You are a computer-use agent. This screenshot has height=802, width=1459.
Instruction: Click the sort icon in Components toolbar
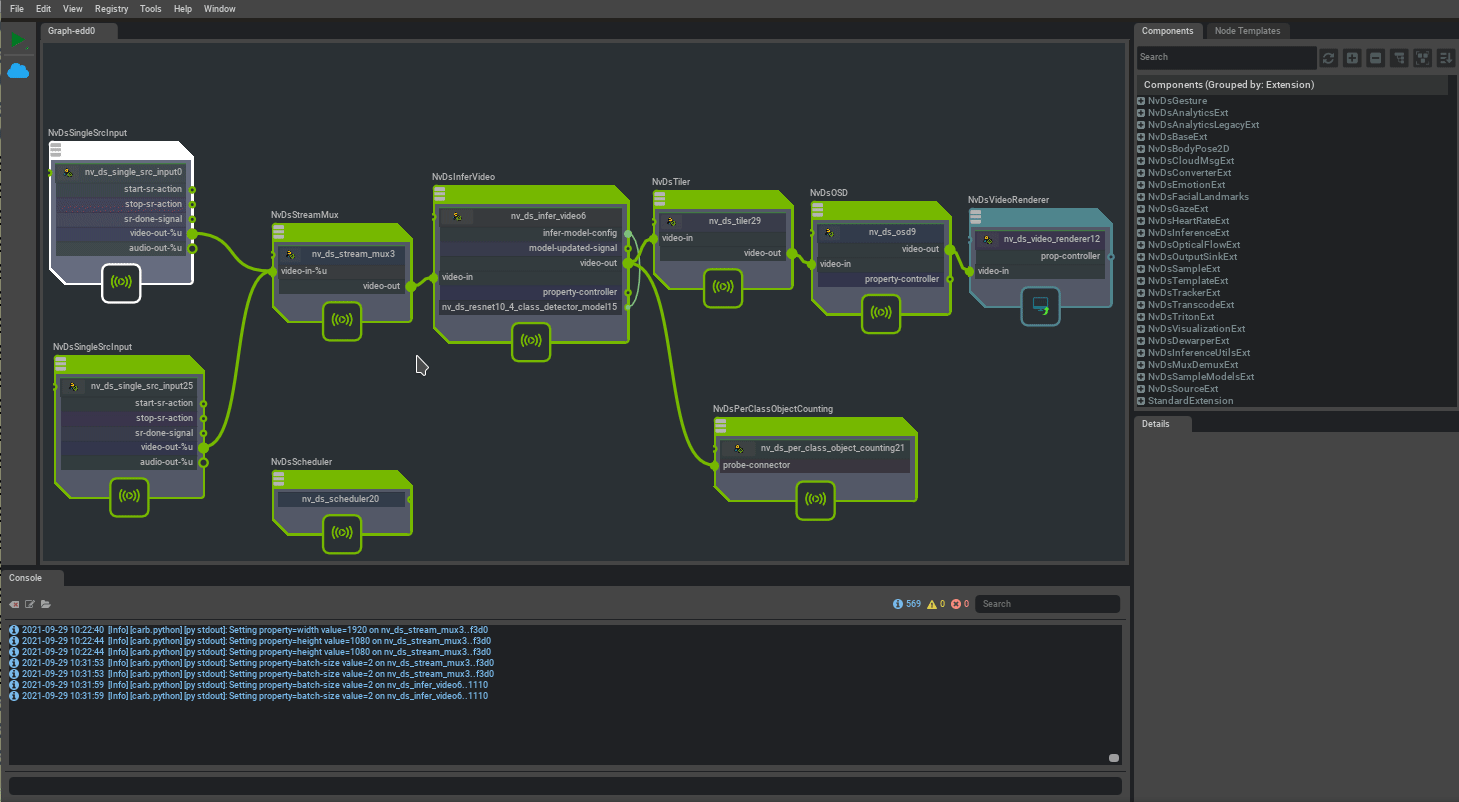pos(1446,58)
